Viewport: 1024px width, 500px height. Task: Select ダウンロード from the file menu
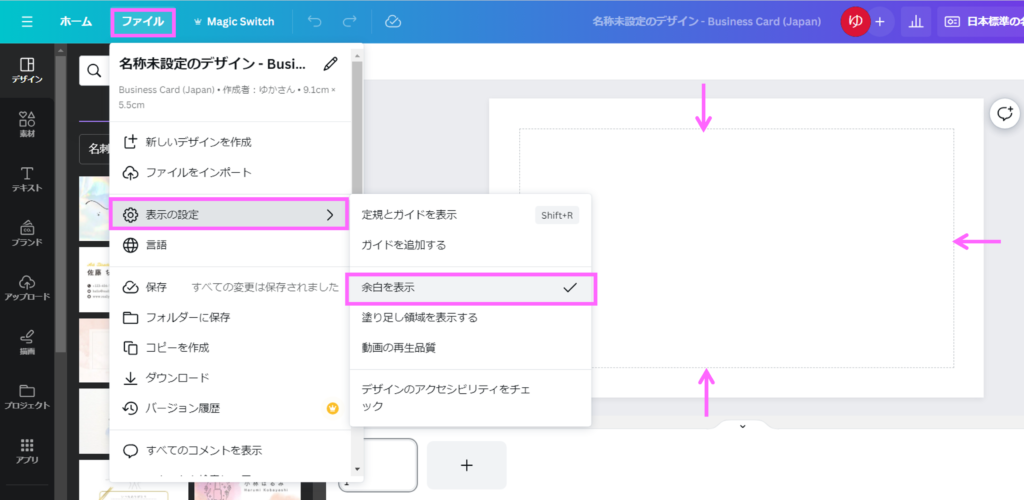click(178, 378)
